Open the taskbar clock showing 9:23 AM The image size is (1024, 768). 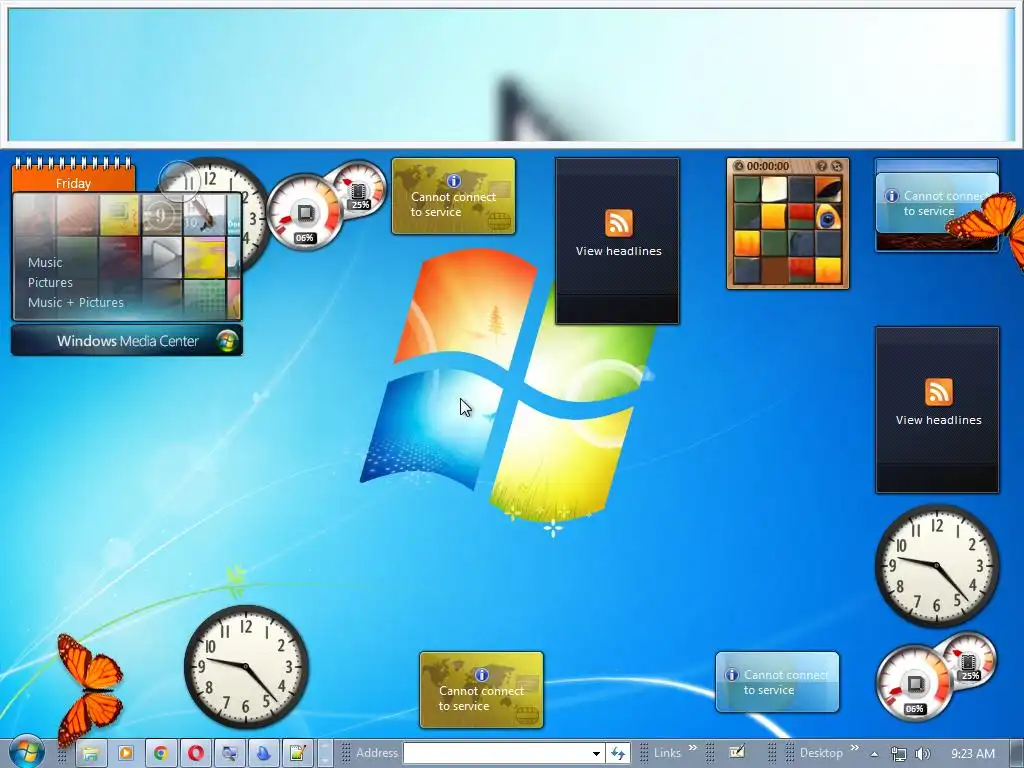pos(972,754)
